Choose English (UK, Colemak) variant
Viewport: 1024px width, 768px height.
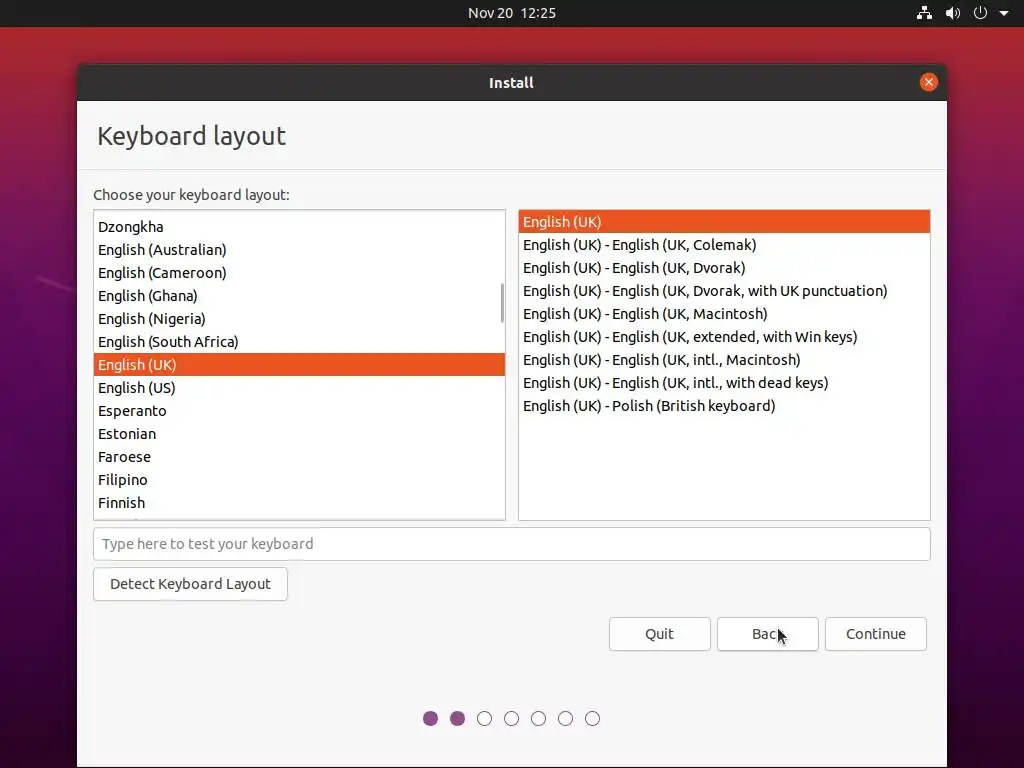tap(724, 245)
